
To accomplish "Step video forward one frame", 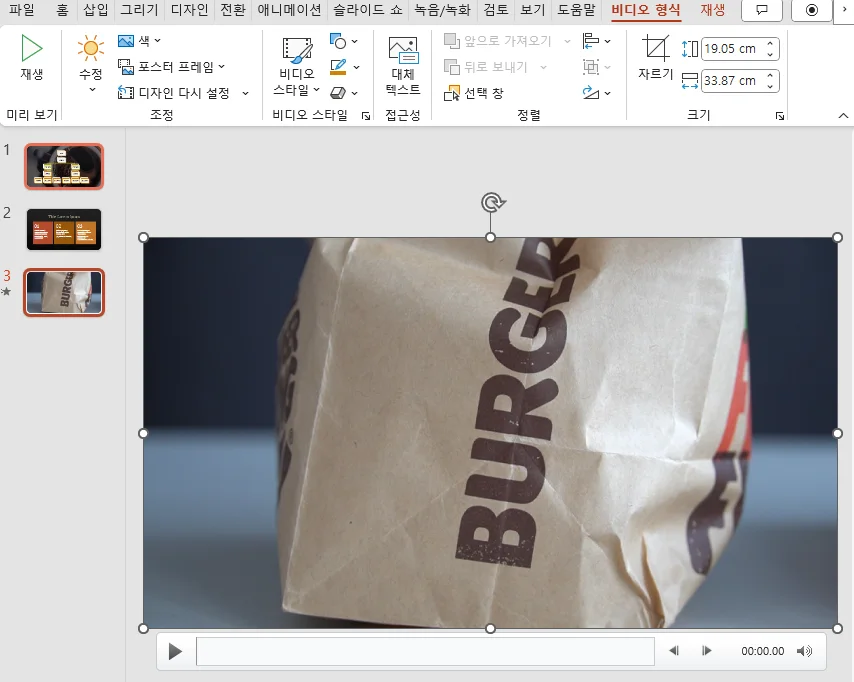I will [706, 650].
